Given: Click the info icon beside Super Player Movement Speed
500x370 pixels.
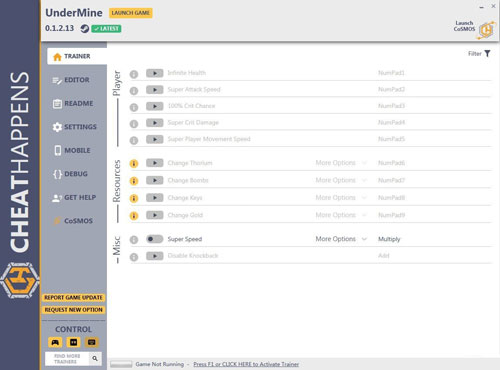Looking at the screenshot, I should [134, 140].
